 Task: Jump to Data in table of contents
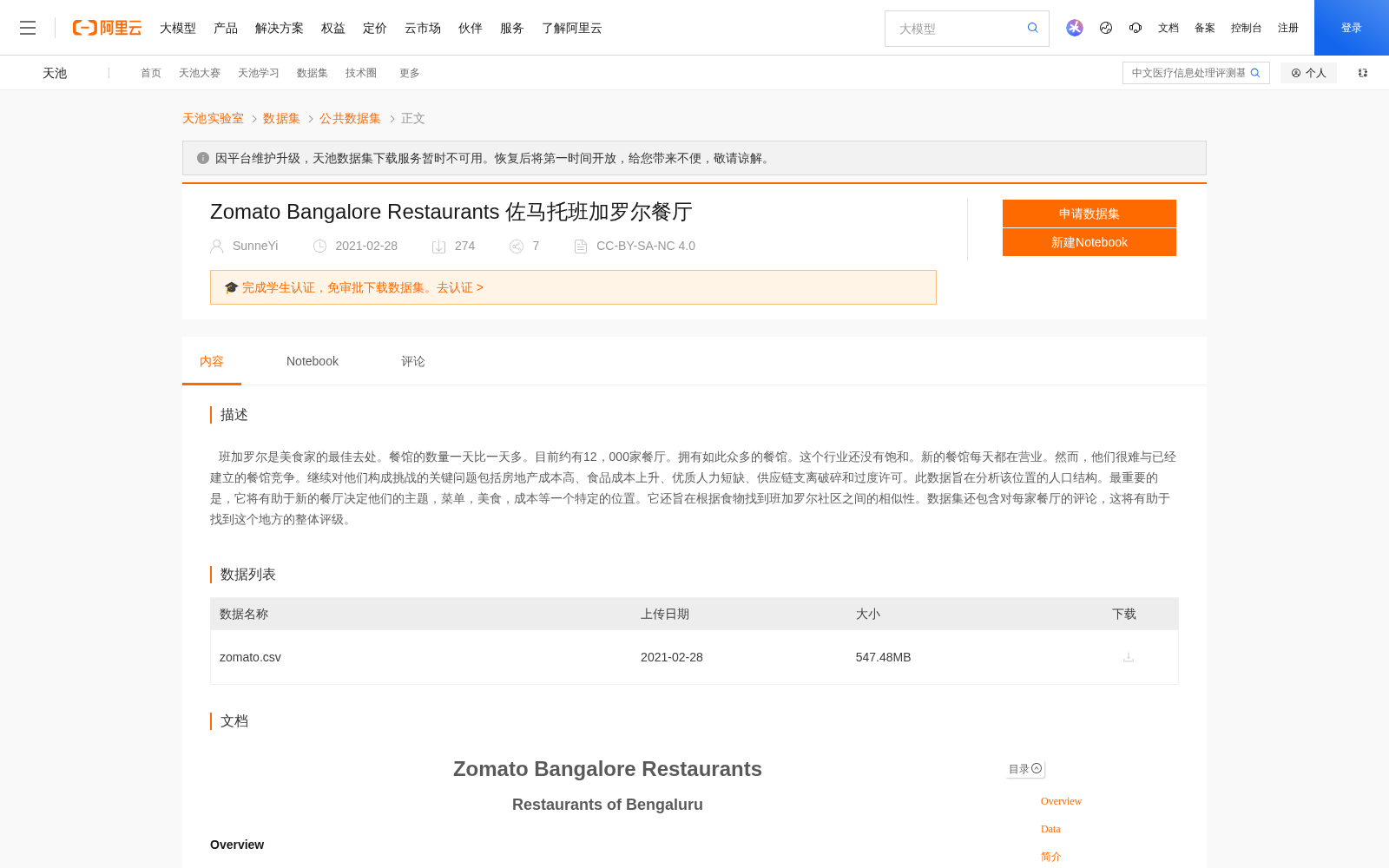click(x=1050, y=829)
